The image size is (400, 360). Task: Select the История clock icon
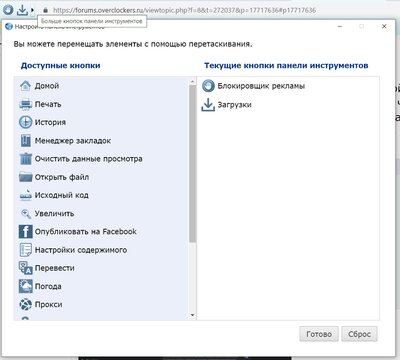[25, 122]
